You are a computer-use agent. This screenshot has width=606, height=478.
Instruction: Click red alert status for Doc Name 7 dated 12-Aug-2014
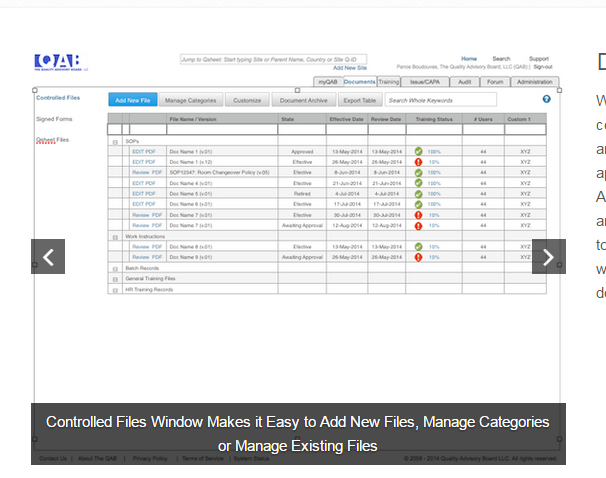418,225
